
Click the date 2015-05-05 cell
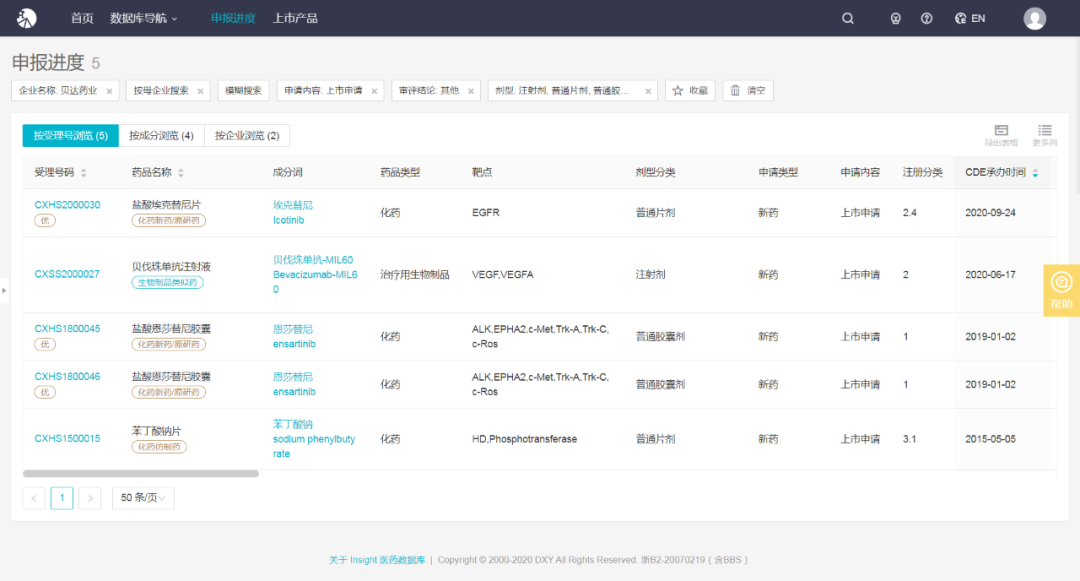[x=990, y=439]
